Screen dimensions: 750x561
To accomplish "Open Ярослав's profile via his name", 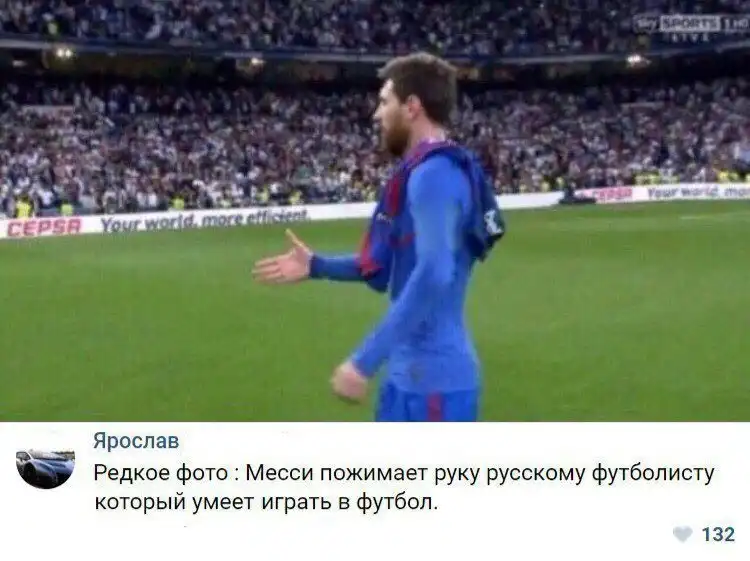I will click(136, 440).
